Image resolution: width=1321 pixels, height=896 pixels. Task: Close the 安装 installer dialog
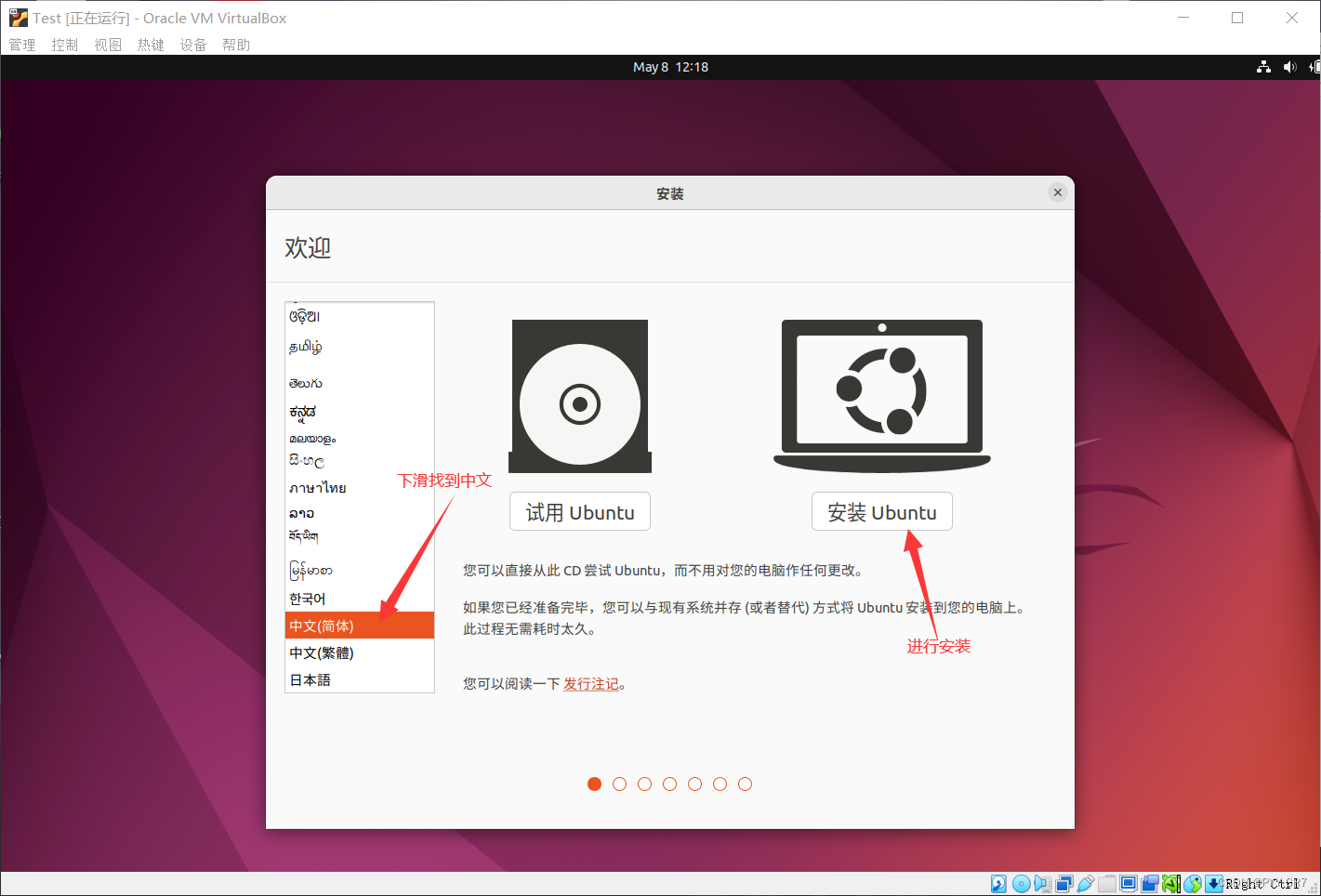click(x=1057, y=192)
